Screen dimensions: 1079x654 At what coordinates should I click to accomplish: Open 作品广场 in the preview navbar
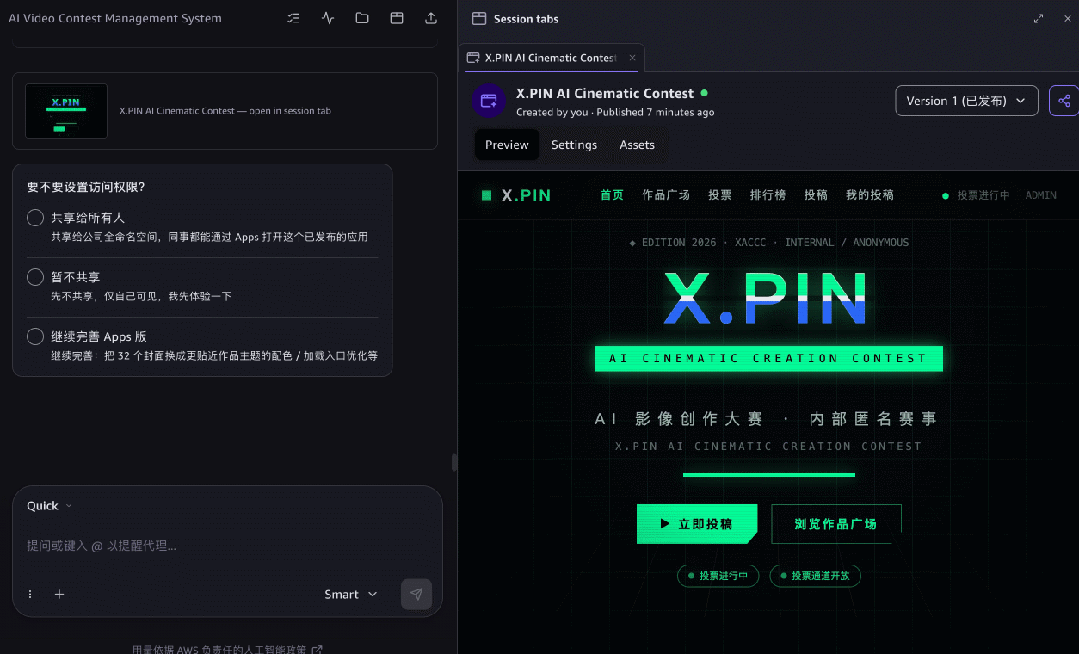coord(666,196)
